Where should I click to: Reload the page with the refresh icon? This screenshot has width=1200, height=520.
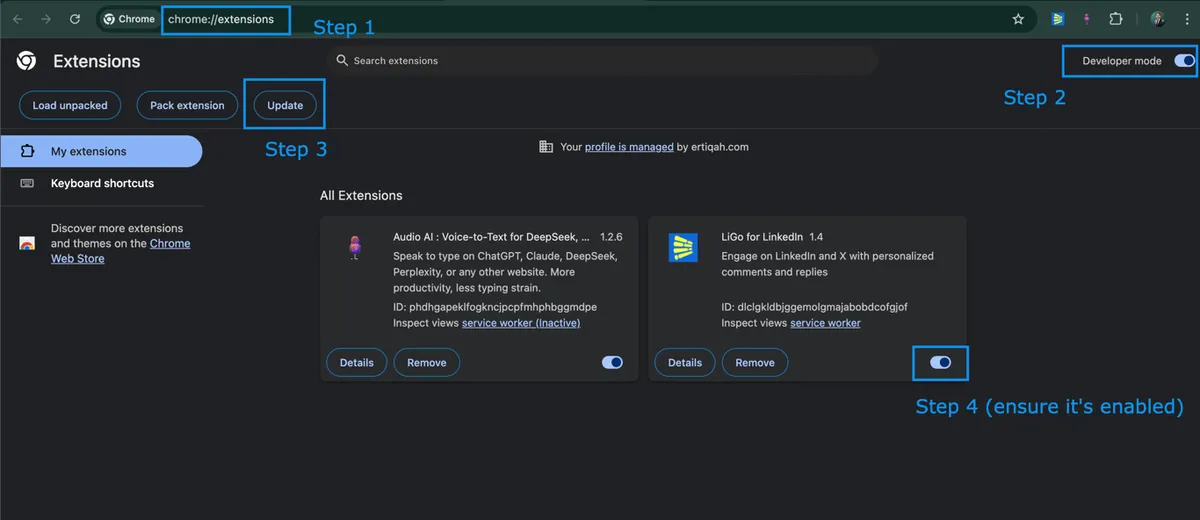75,19
